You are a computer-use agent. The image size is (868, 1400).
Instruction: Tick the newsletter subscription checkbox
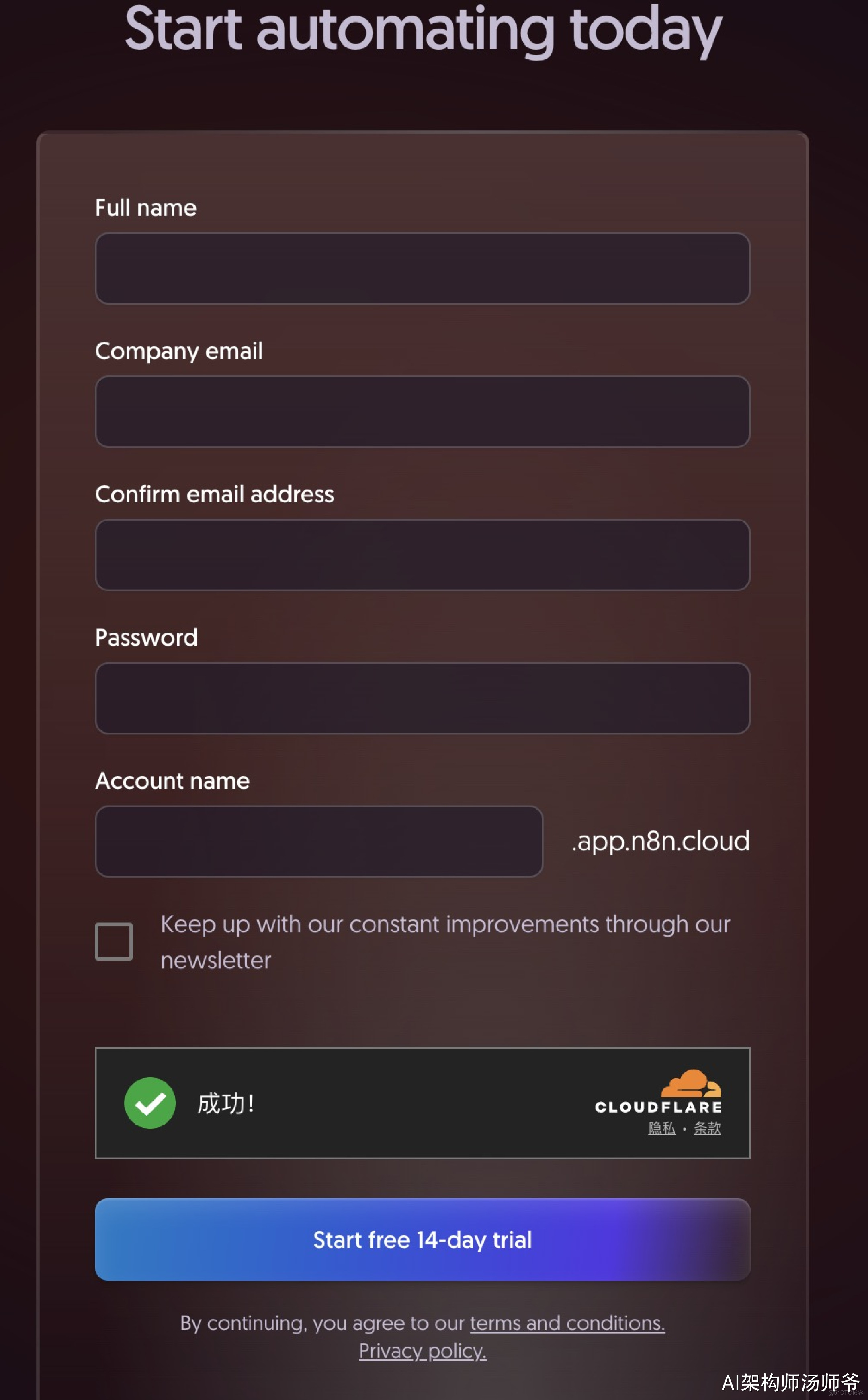(x=114, y=941)
